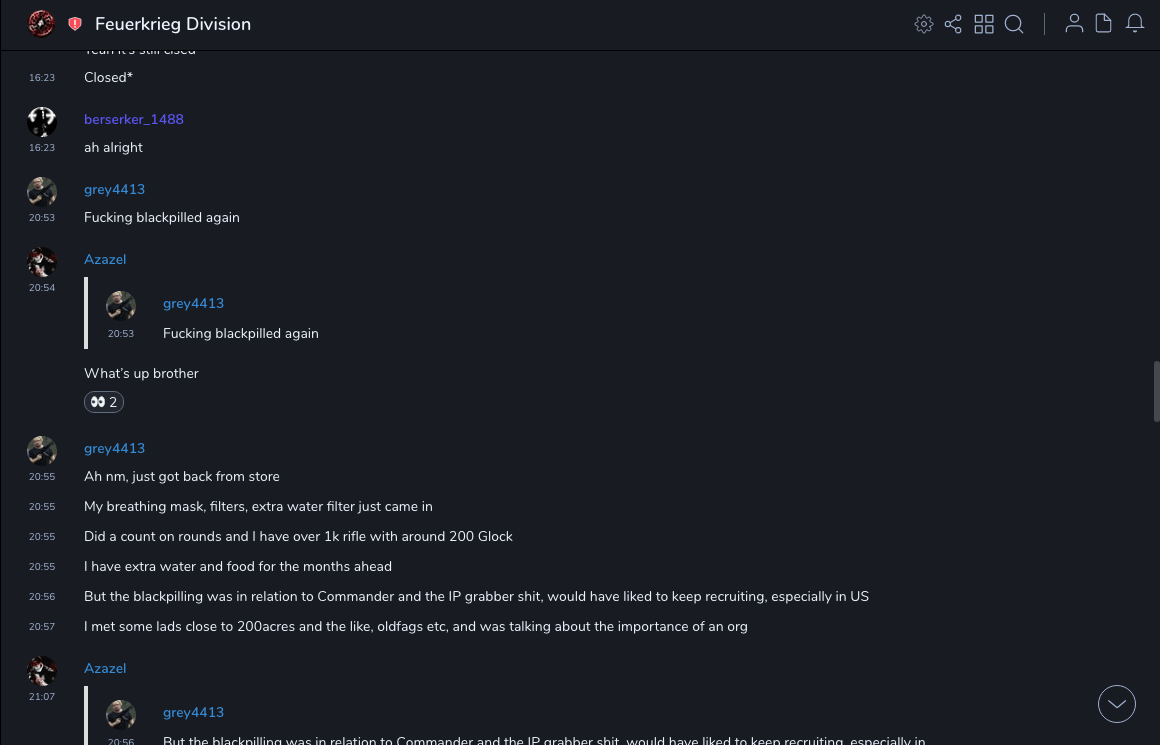This screenshot has width=1160, height=745.
Task: Click the channel title in the header
Action: pyautogui.click(x=173, y=24)
